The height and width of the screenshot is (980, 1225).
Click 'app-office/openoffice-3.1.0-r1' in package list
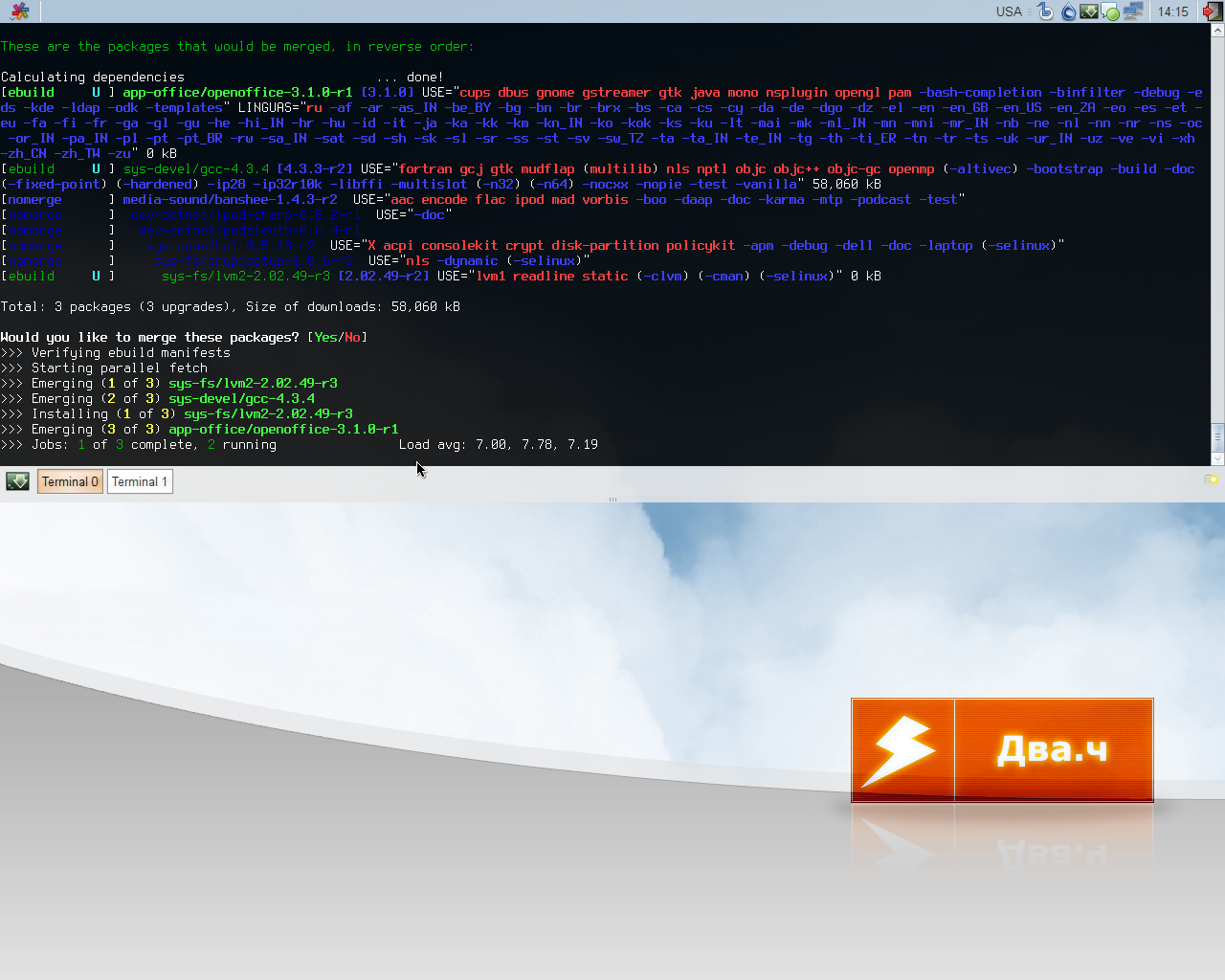(x=237, y=92)
